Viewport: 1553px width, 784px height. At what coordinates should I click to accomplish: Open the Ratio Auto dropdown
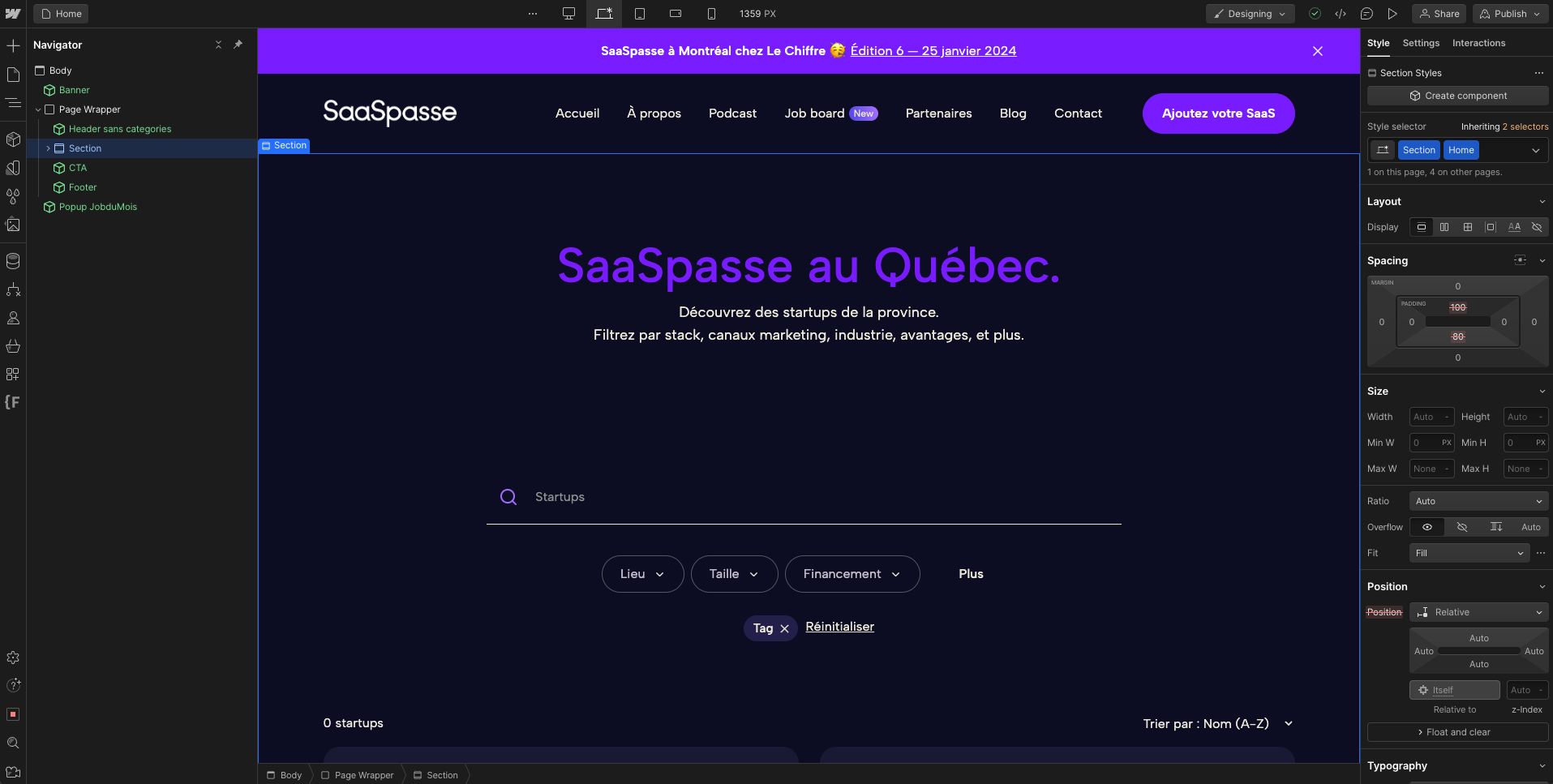(1478, 501)
